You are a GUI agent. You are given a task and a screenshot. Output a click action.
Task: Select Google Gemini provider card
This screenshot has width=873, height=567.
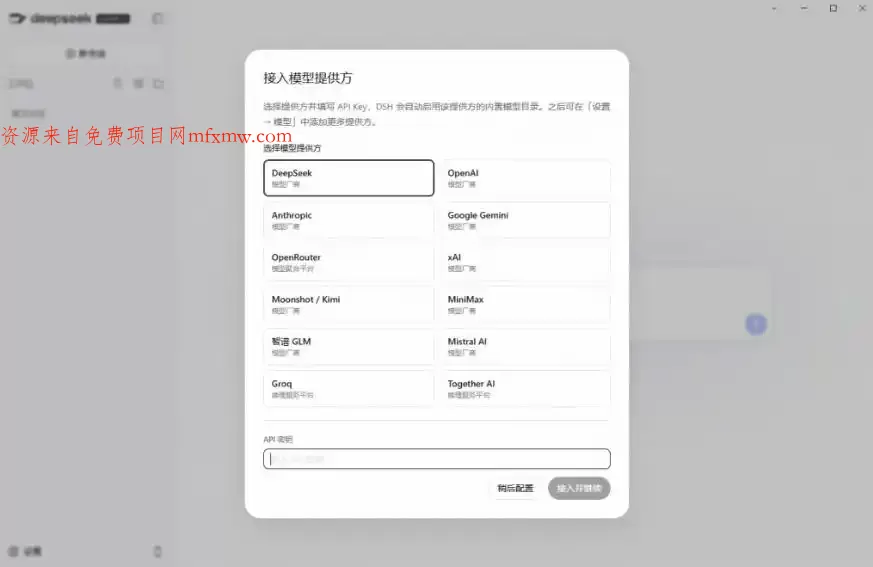[526, 221]
